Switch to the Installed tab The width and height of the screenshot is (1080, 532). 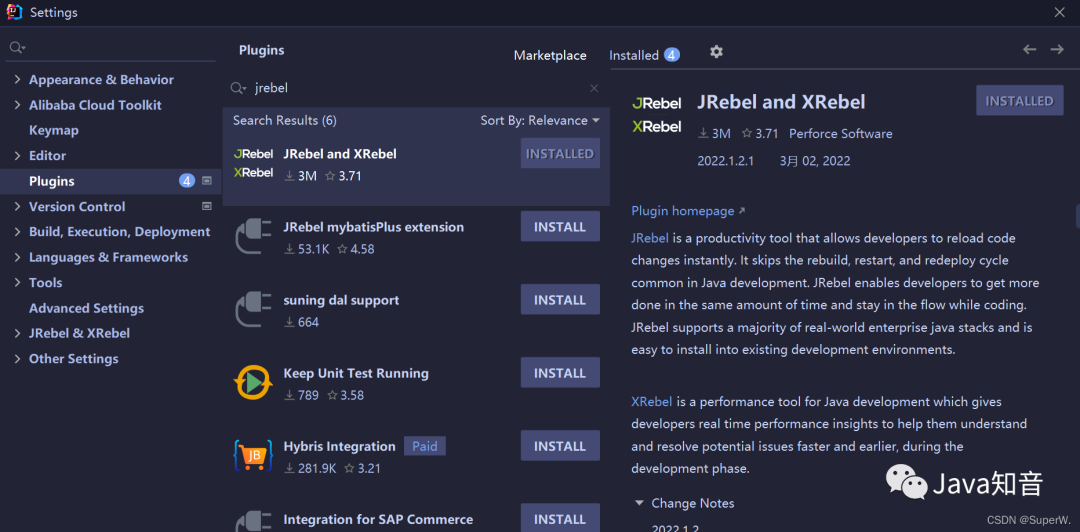point(634,56)
